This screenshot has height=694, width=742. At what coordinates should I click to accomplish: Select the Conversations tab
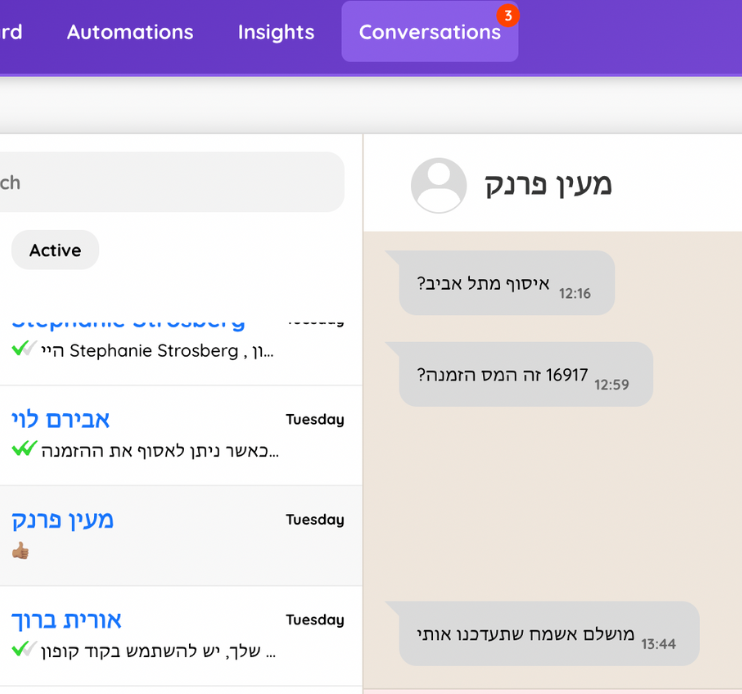coord(429,32)
